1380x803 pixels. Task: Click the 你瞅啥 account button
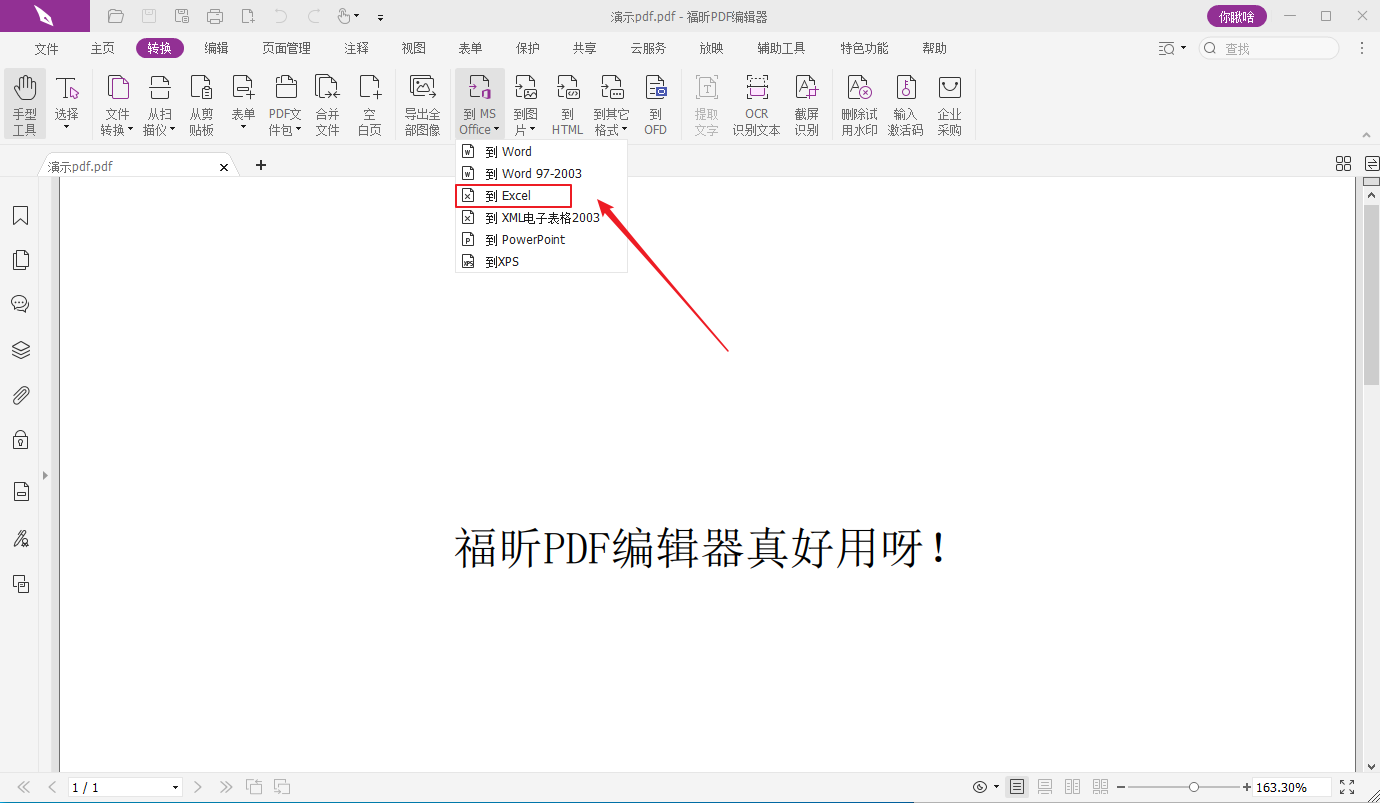[1236, 16]
